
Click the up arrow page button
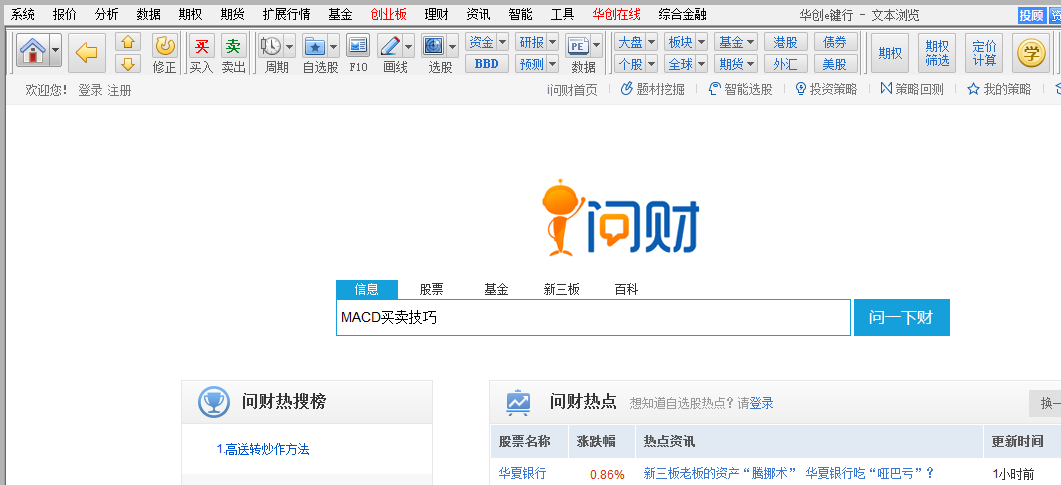(x=128, y=43)
